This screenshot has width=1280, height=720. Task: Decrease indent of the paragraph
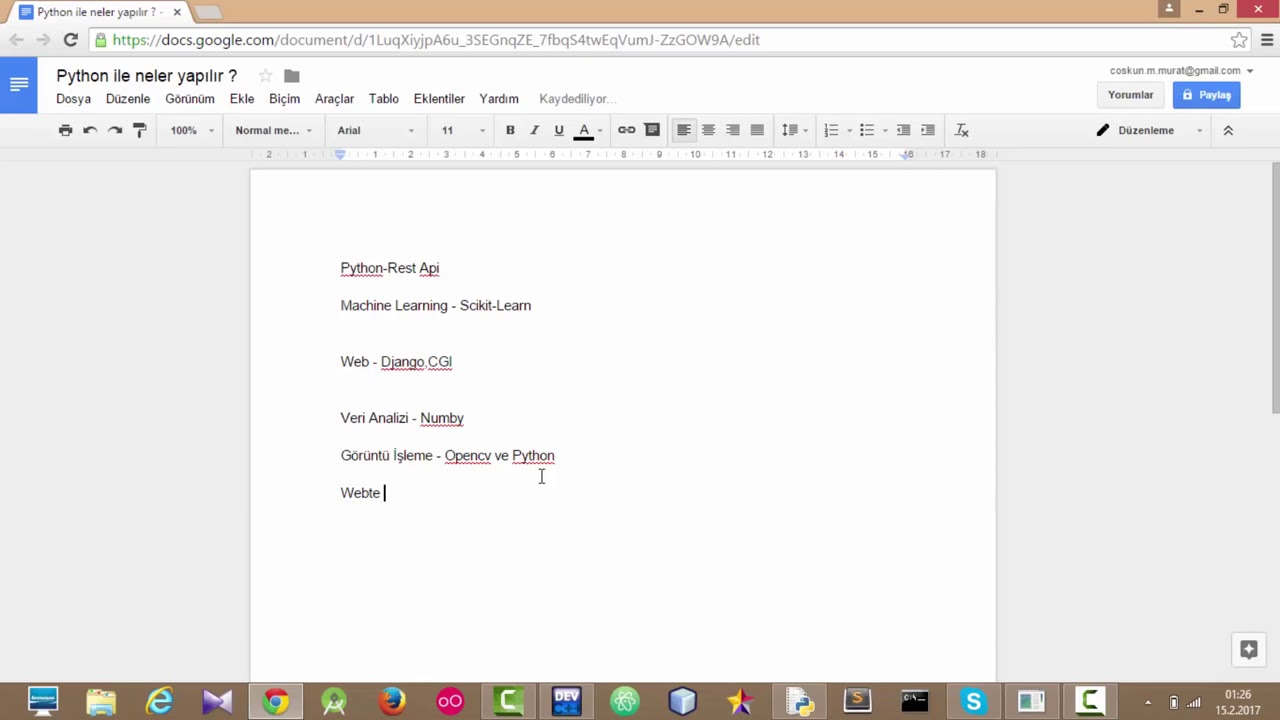point(903,130)
